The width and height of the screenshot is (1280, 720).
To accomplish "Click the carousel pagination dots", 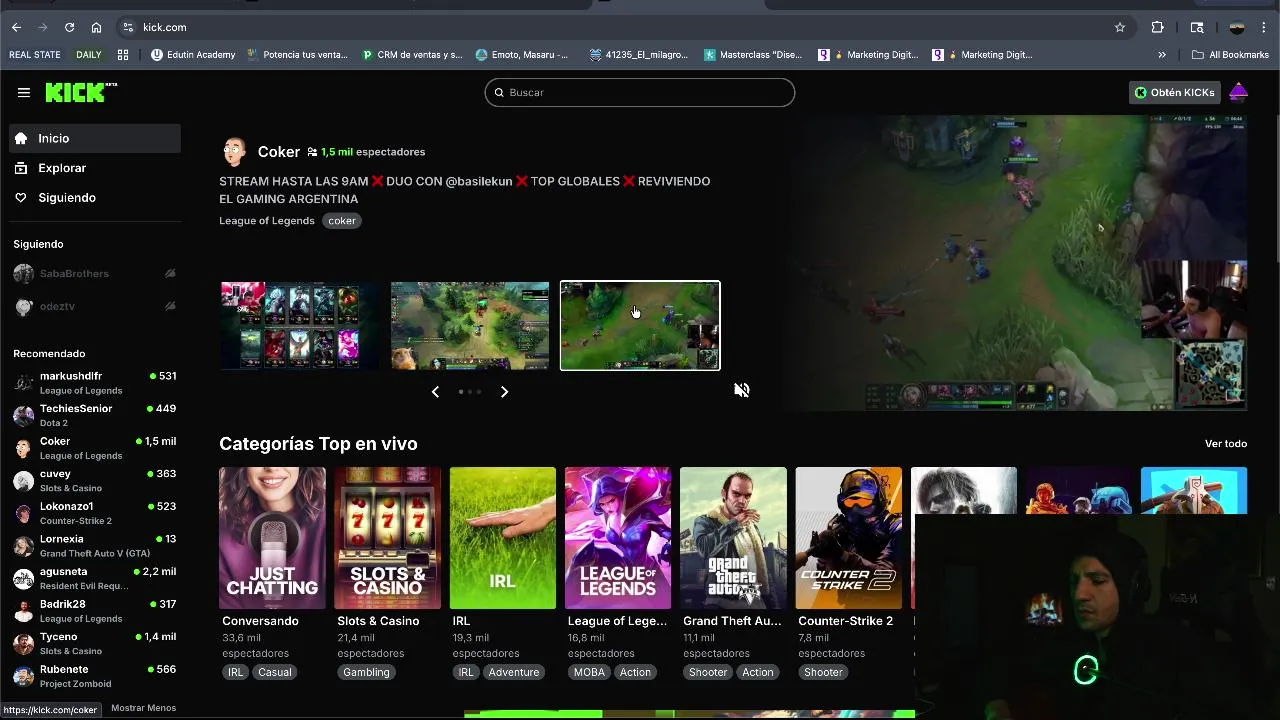I will [x=470, y=392].
